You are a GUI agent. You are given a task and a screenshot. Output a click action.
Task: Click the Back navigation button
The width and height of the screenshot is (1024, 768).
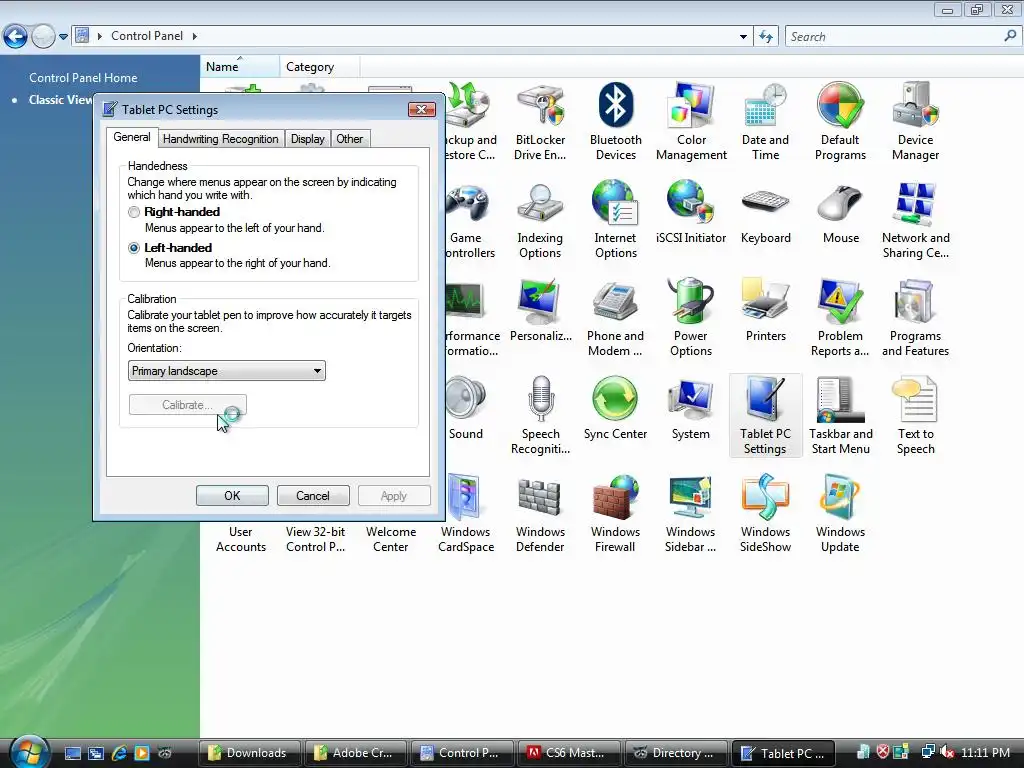pyautogui.click(x=16, y=37)
